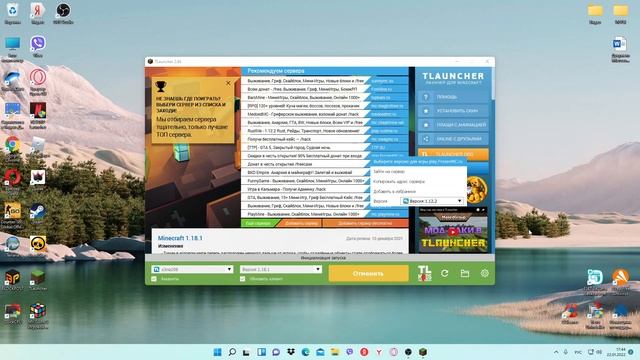Open the ПОМОЩЬ help question-mark icon
Viewport: 640px width, 360px height.
(426, 97)
